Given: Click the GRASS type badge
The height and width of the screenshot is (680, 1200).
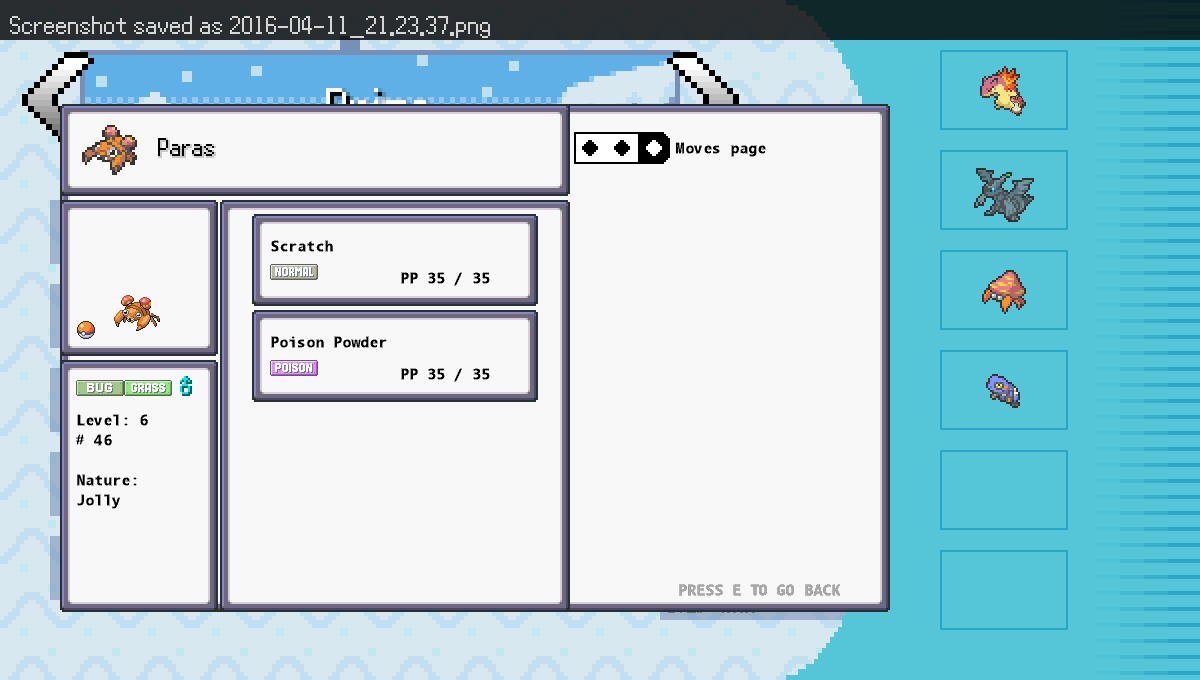Looking at the screenshot, I should pyautogui.click(x=148, y=388).
